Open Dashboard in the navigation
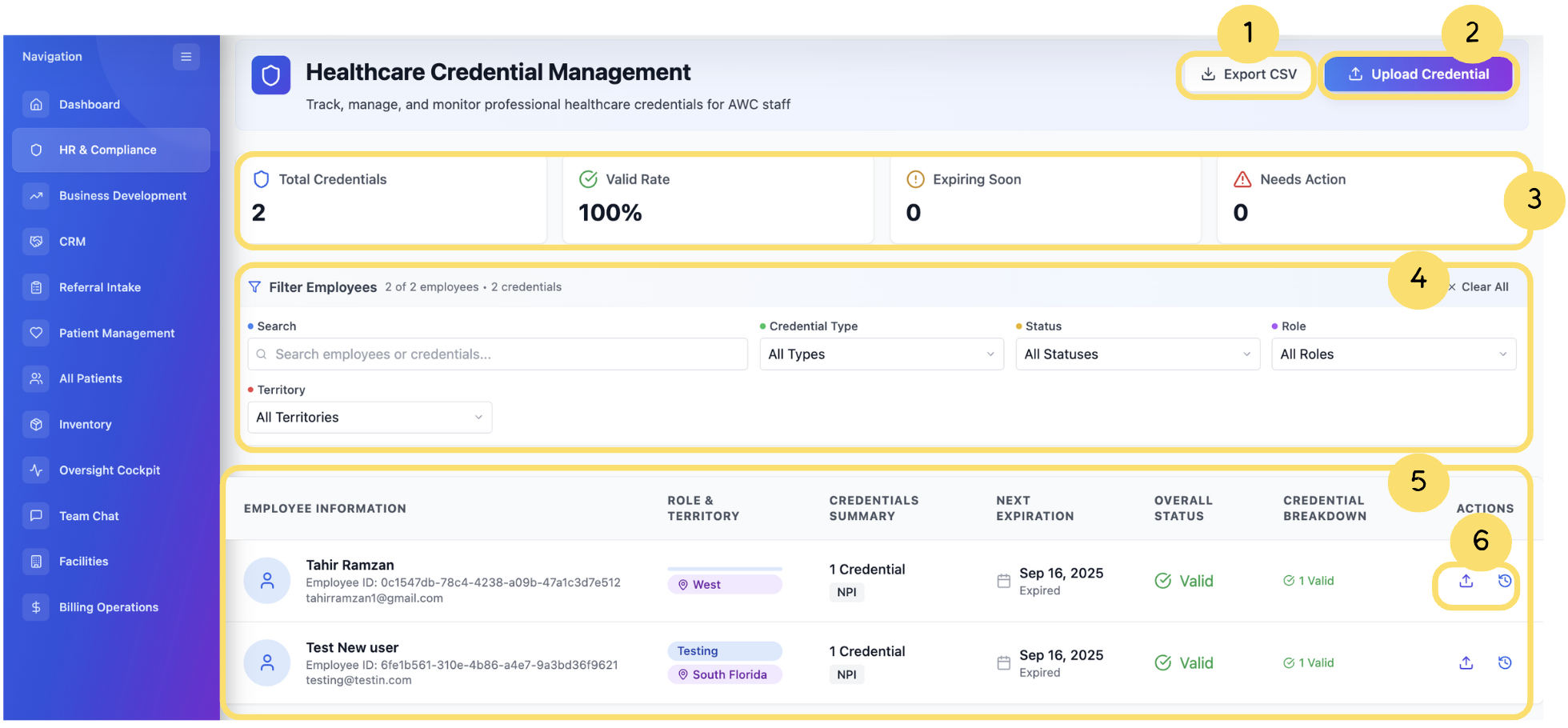Screen dimensions: 1568x728 tap(90, 105)
